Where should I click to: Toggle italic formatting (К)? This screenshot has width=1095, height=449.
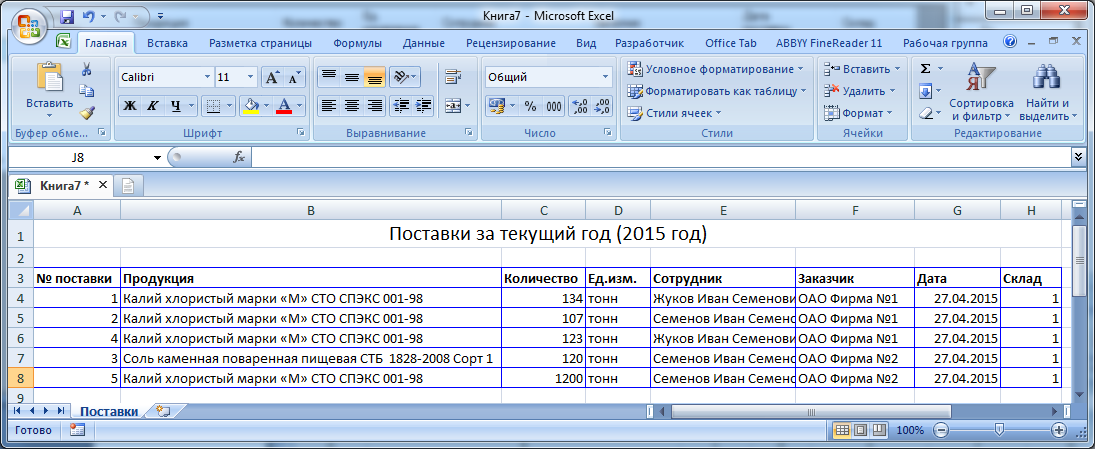coord(152,106)
